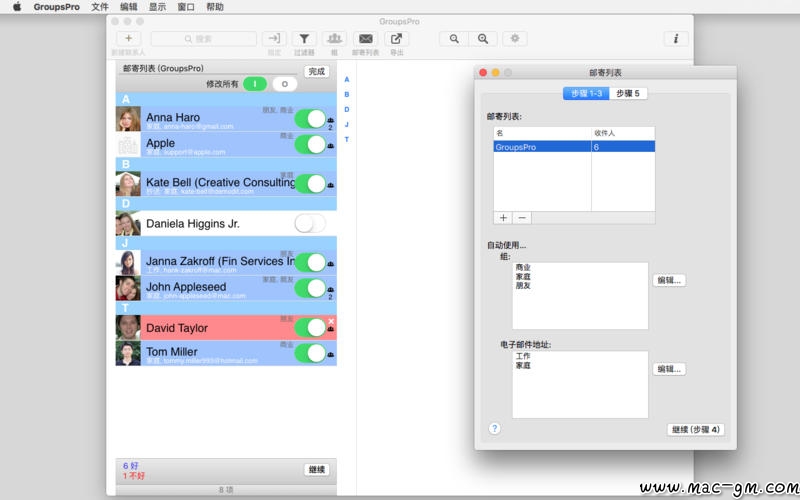
Task: Open the settings gear in toolbar
Action: point(515,38)
